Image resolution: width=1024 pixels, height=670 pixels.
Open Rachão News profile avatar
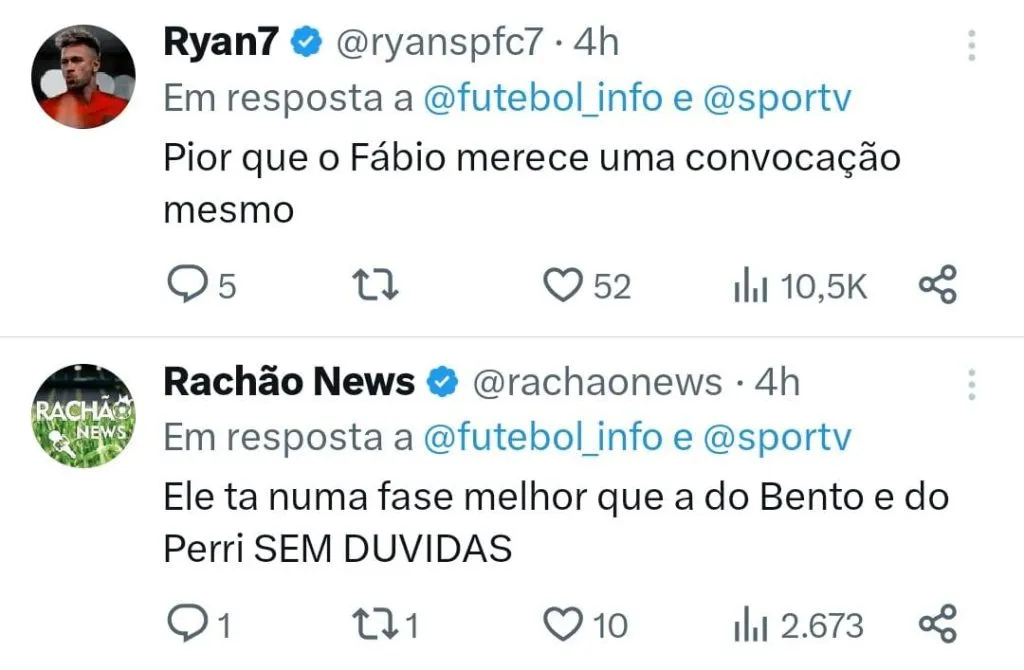coord(83,416)
